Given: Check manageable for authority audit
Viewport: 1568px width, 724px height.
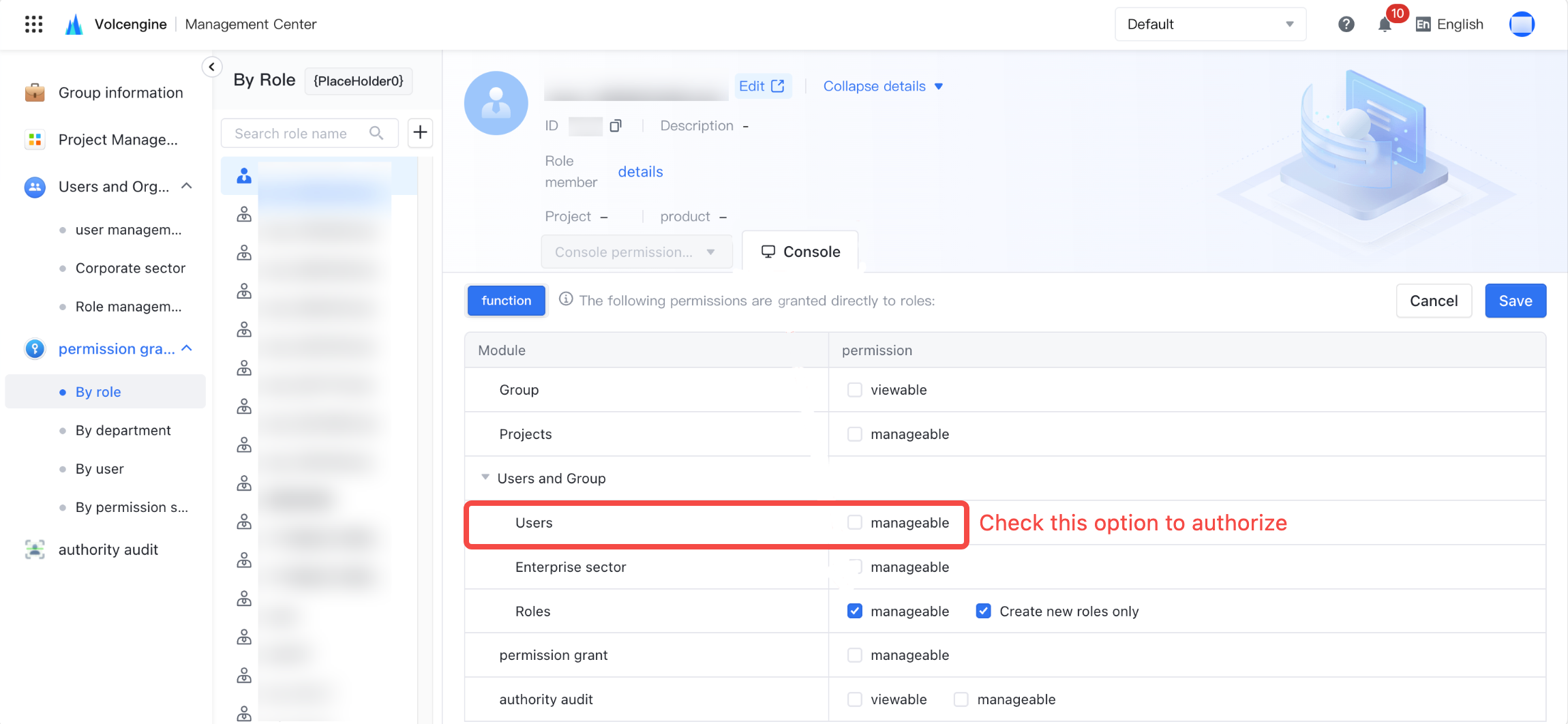Looking at the screenshot, I should coord(961,699).
